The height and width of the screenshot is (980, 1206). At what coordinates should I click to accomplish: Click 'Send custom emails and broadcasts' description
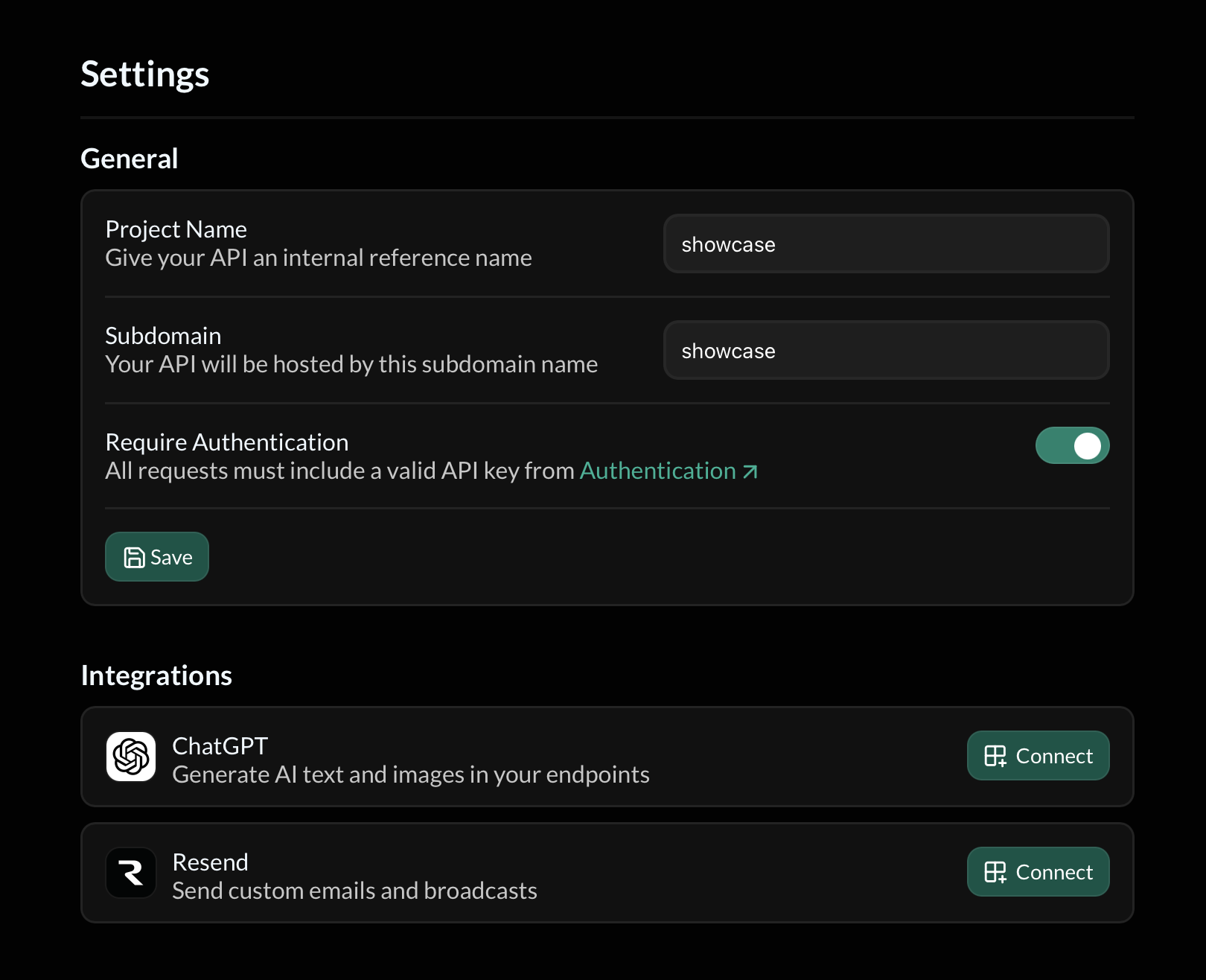tap(355, 891)
